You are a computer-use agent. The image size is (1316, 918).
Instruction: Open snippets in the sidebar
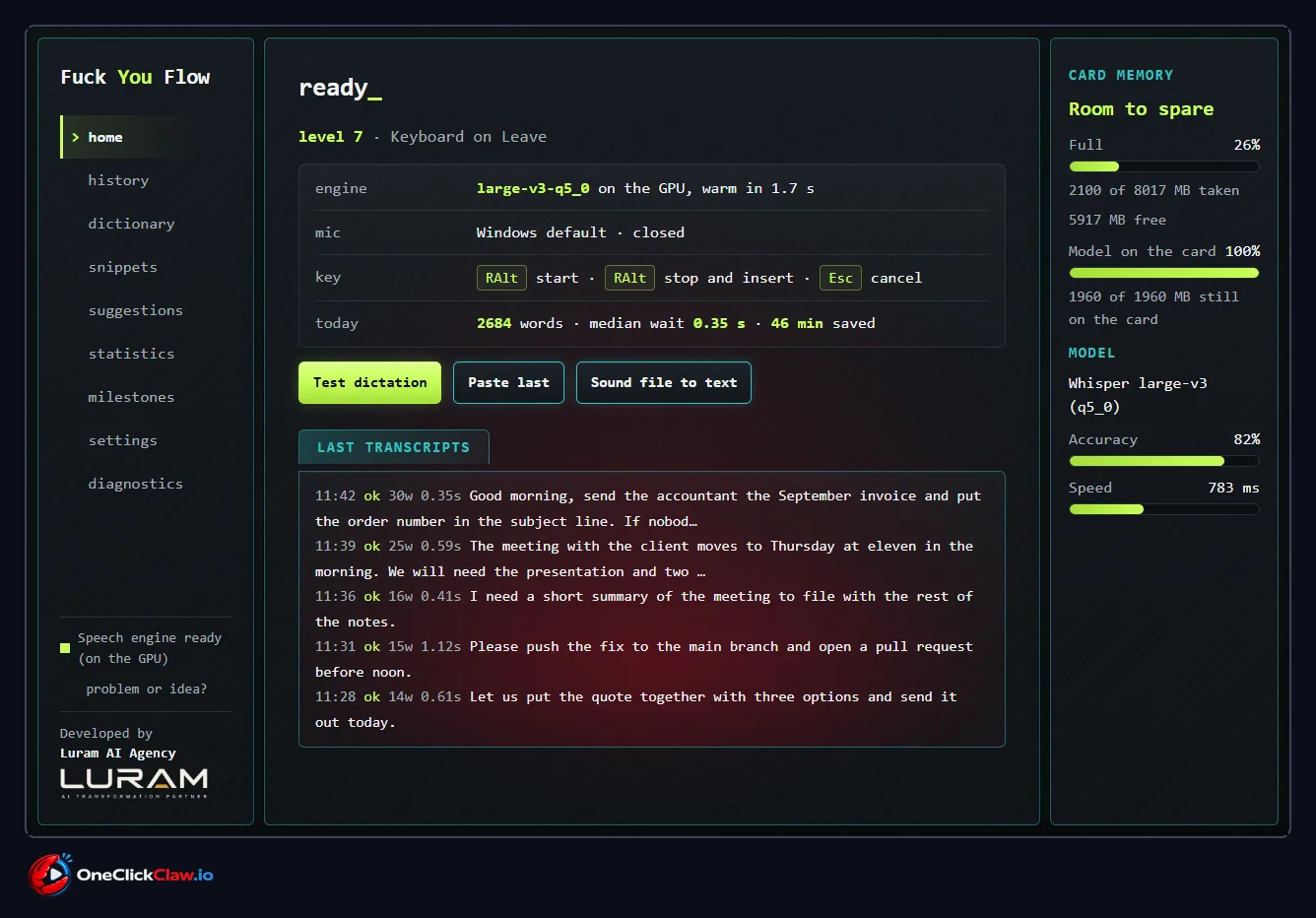(122, 267)
